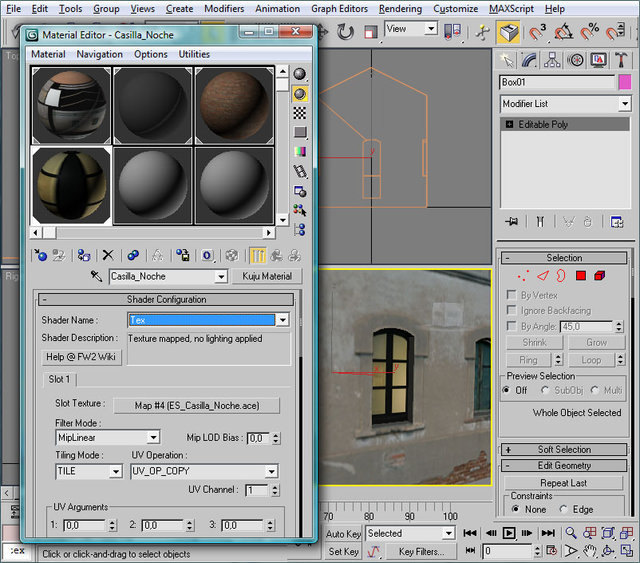Select Vertex sub-object level icon
The height and width of the screenshot is (563, 640).
(522, 275)
